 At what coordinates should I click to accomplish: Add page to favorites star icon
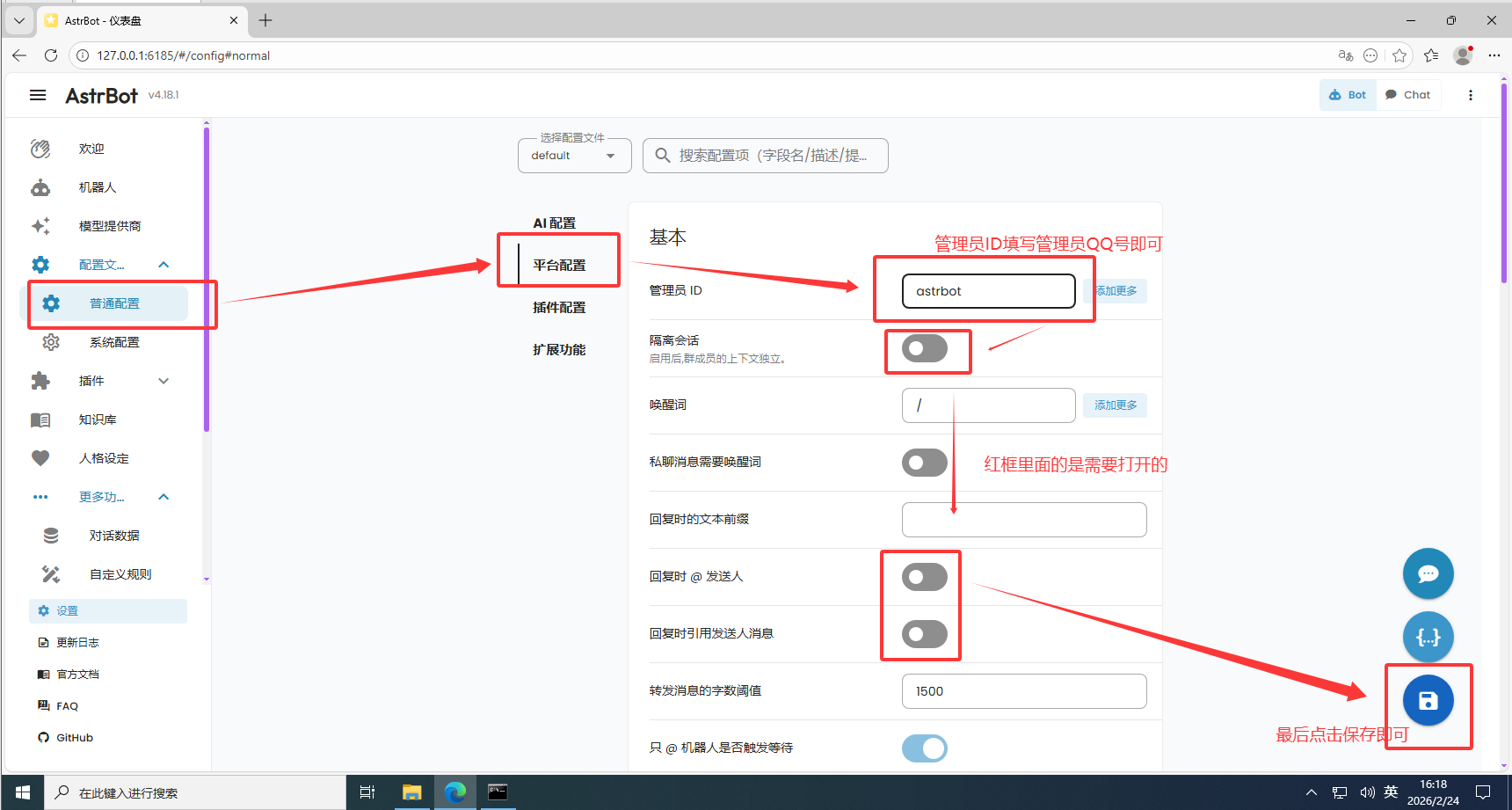pyautogui.click(x=1399, y=55)
